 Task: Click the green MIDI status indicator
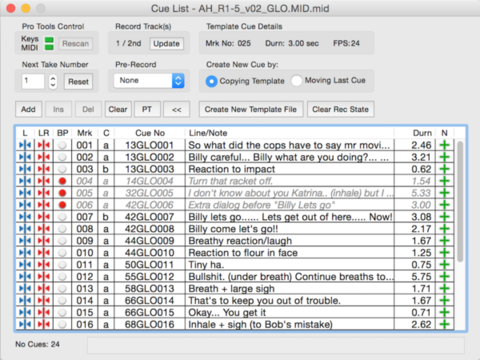click(49, 47)
